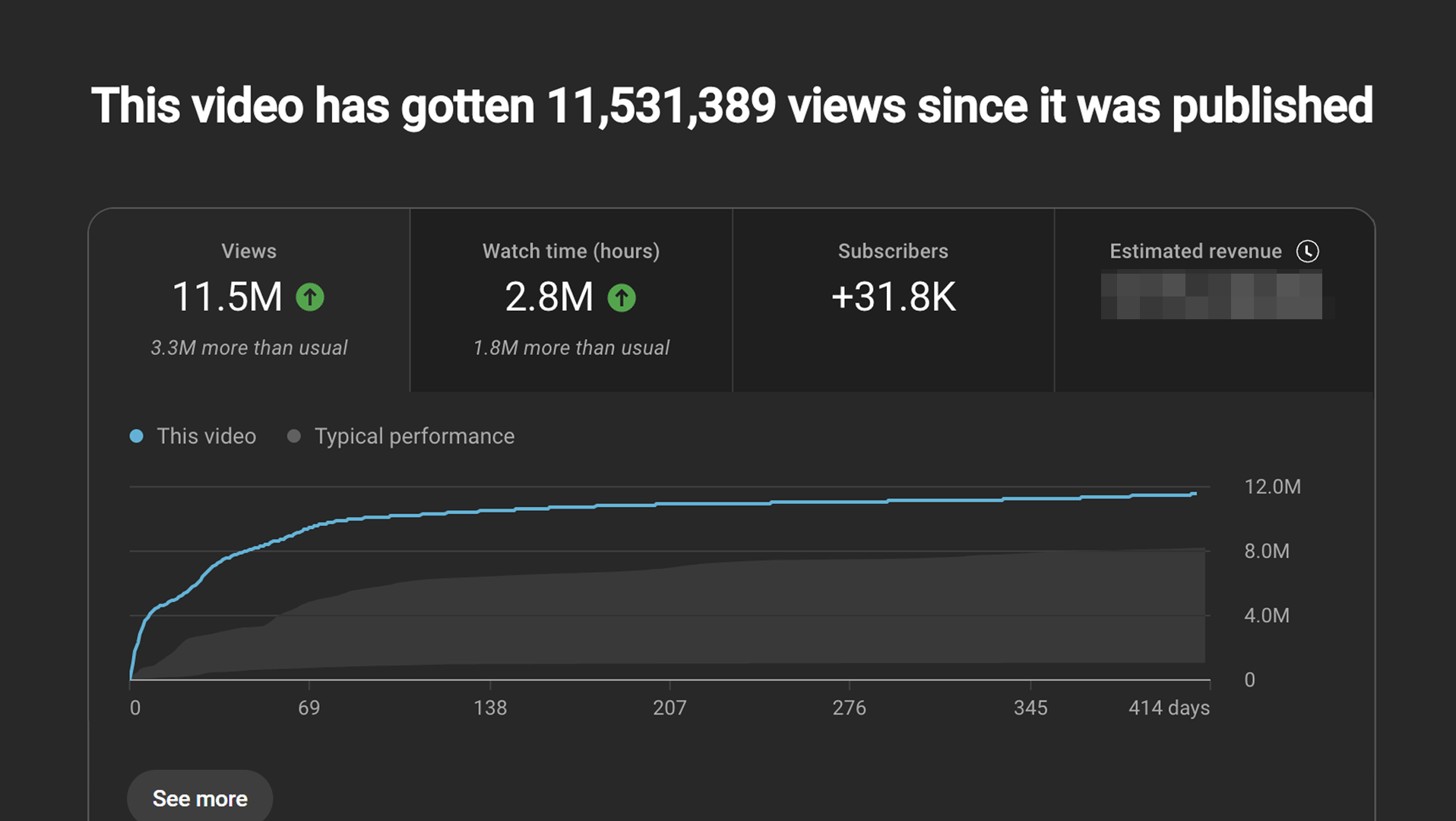Image resolution: width=1456 pixels, height=821 pixels.
Task: Click the 69 days x-axis label
Action: [x=309, y=708]
